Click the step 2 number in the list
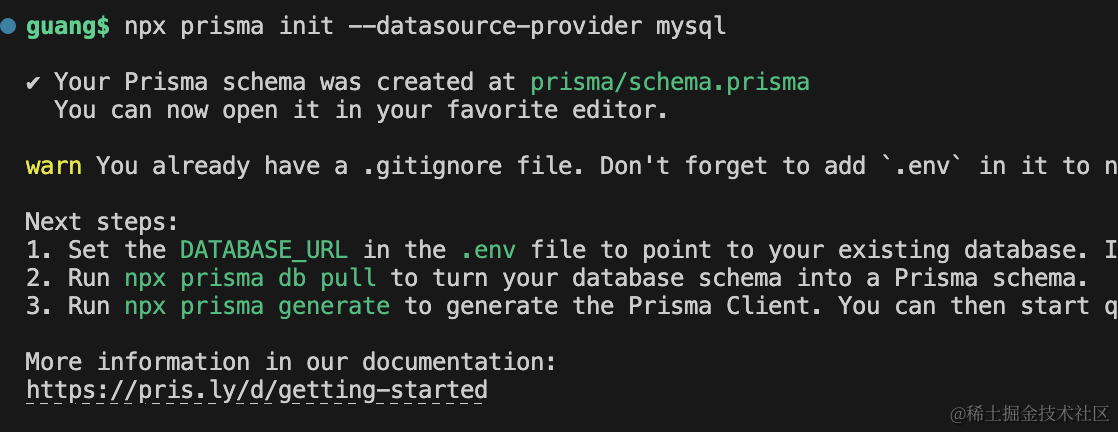Screen dimensions: 1118x432 point(38,278)
